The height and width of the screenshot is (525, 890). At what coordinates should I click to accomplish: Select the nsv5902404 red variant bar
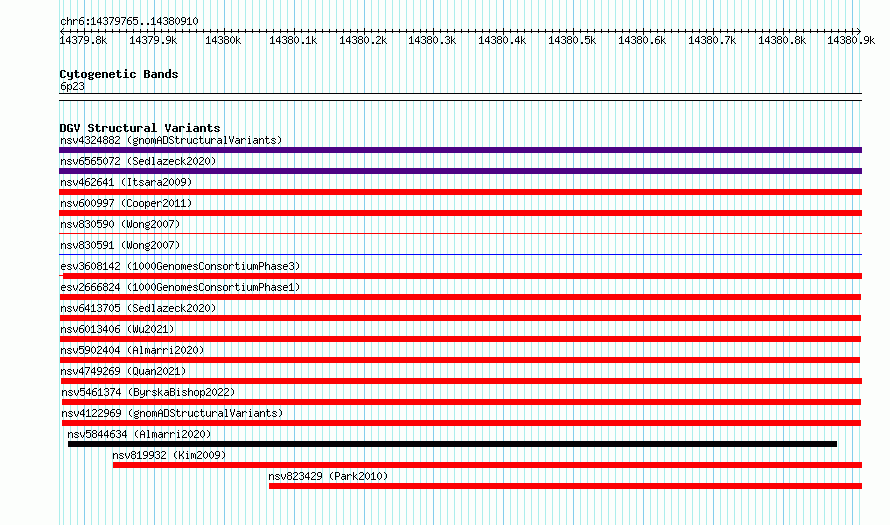pos(459,360)
